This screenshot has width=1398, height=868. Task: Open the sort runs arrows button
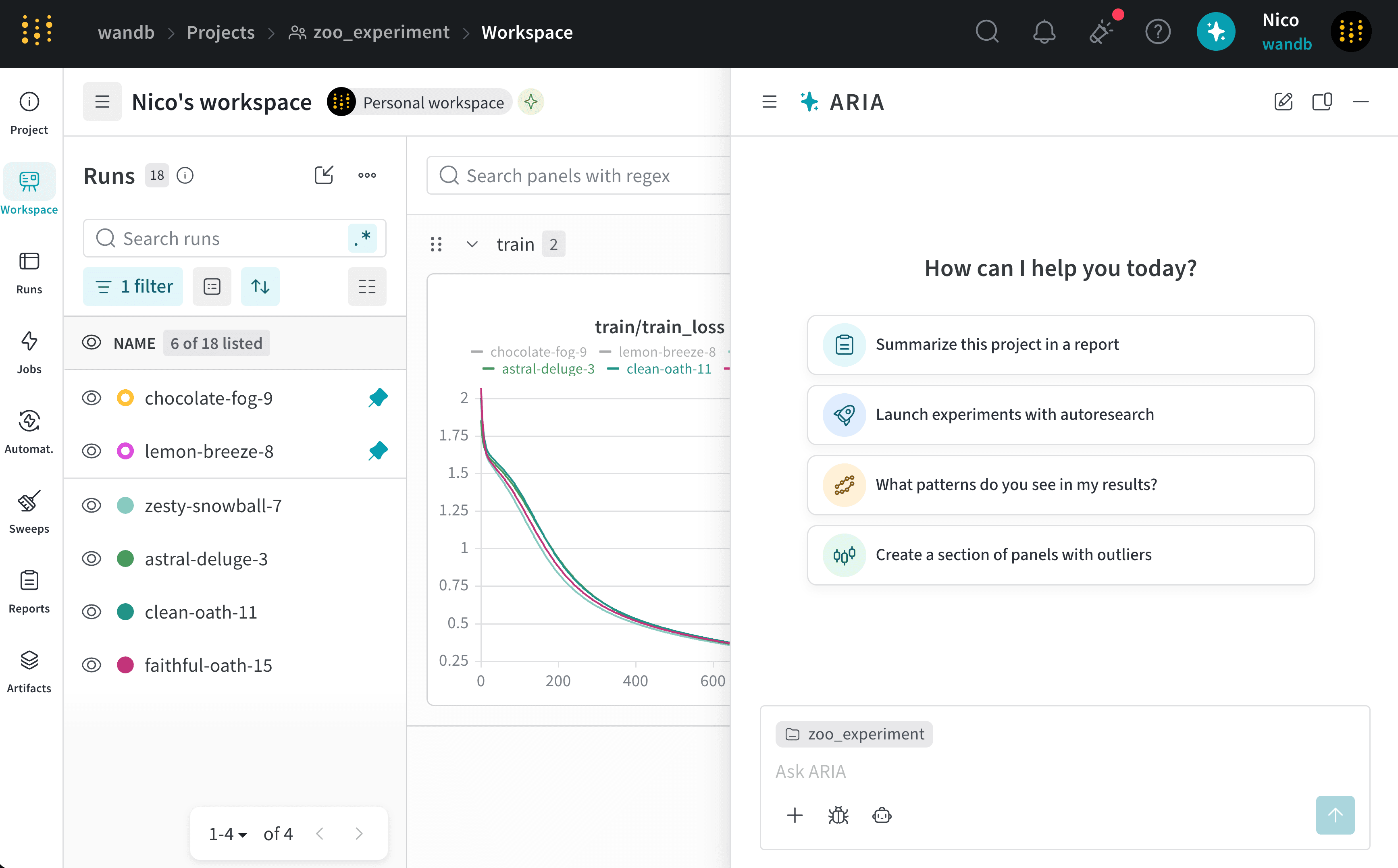click(260, 286)
